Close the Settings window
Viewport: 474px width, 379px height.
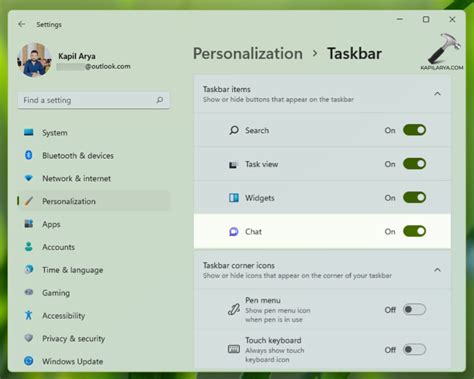pyautogui.click(x=452, y=19)
